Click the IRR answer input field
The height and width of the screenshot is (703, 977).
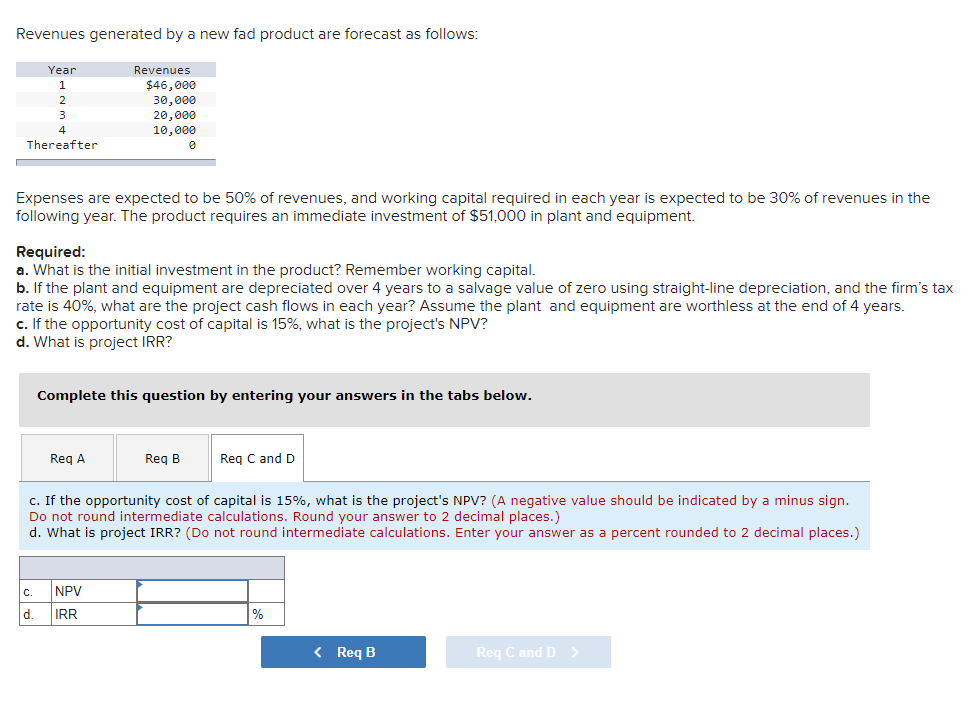pyautogui.click(x=193, y=614)
